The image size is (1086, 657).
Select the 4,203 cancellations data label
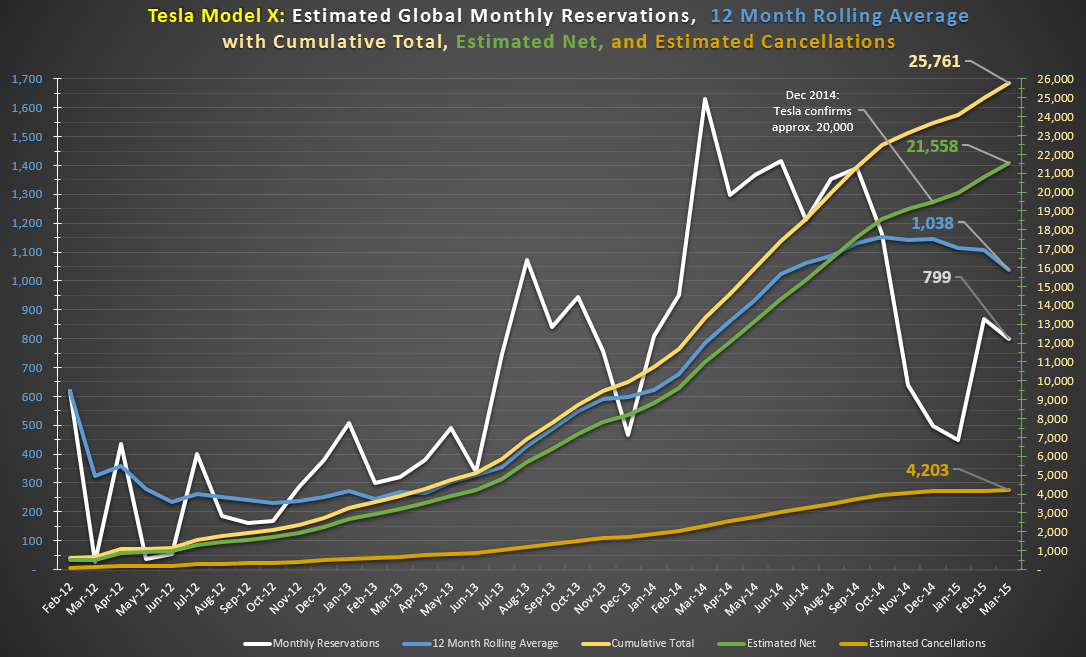pos(927,471)
